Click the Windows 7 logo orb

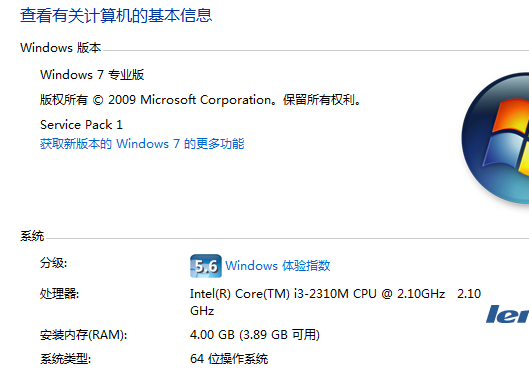coord(496,138)
